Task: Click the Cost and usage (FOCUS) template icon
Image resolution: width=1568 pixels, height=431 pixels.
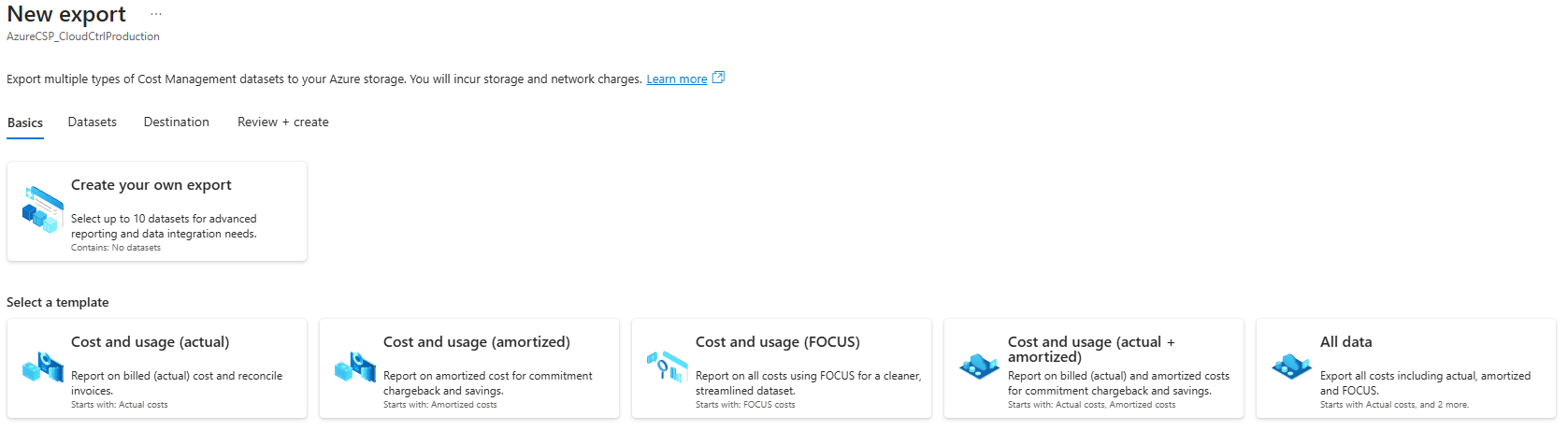Action: (667, 366)
